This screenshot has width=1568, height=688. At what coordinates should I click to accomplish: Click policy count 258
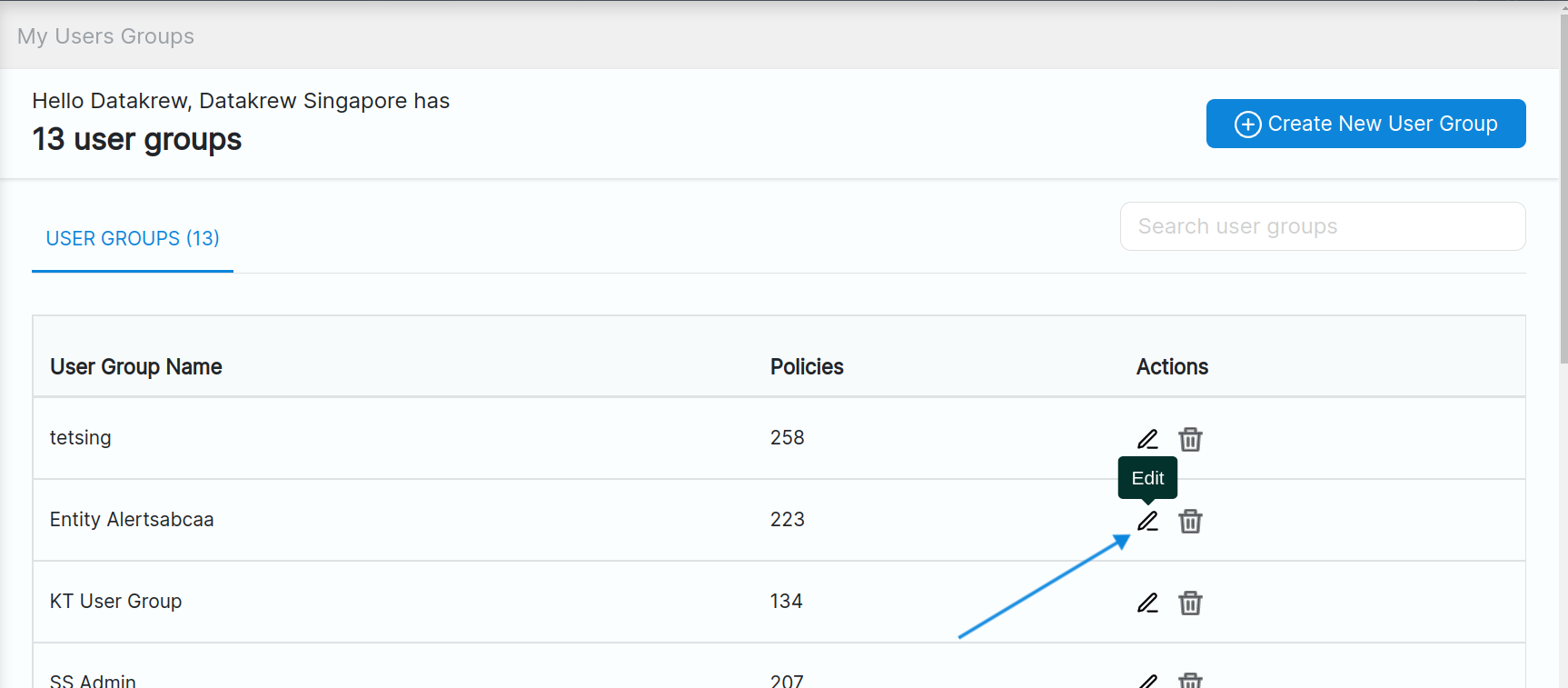[x=787, y=438]
